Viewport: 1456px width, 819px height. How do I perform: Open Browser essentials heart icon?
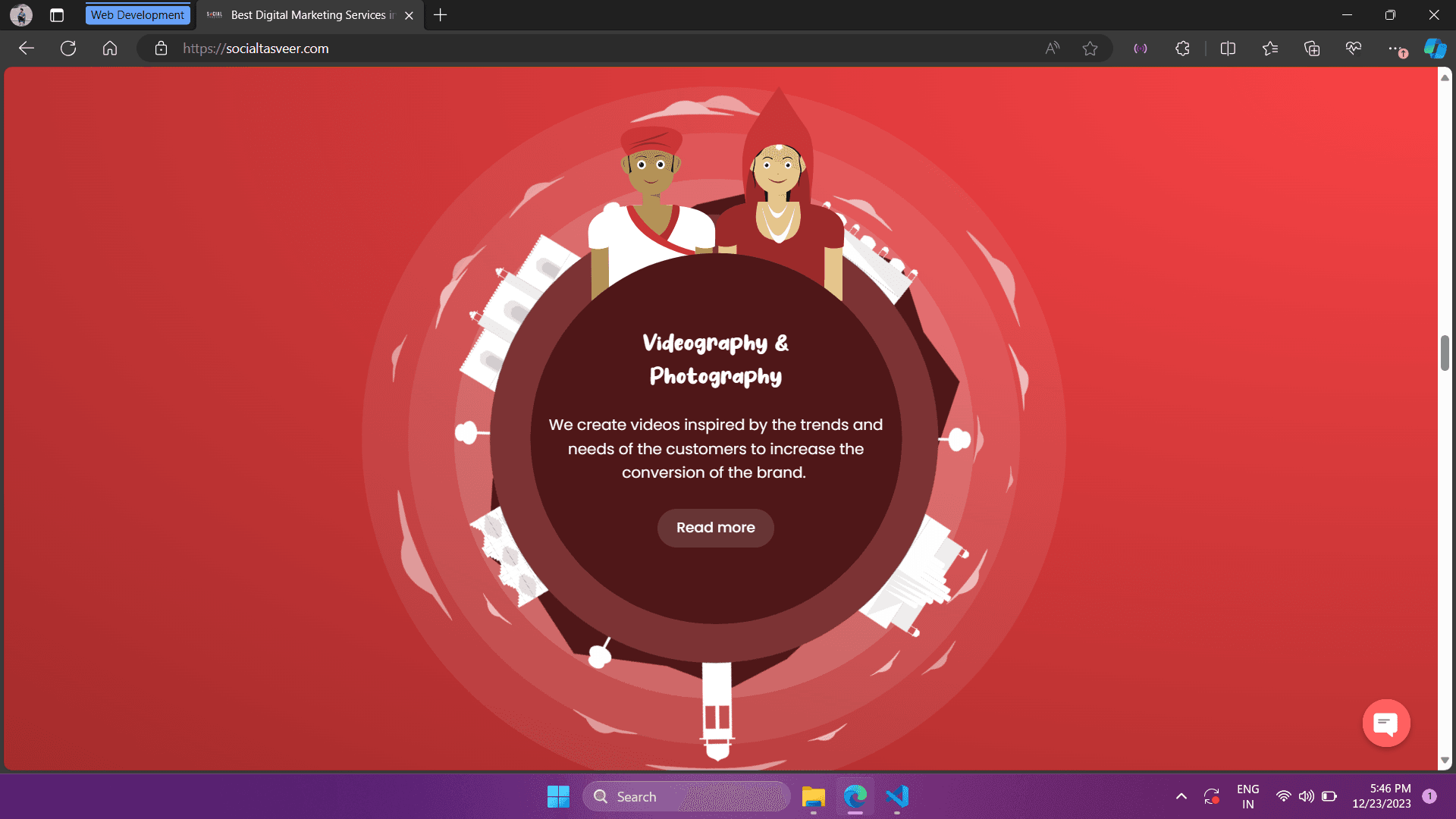coord(1354,49)
